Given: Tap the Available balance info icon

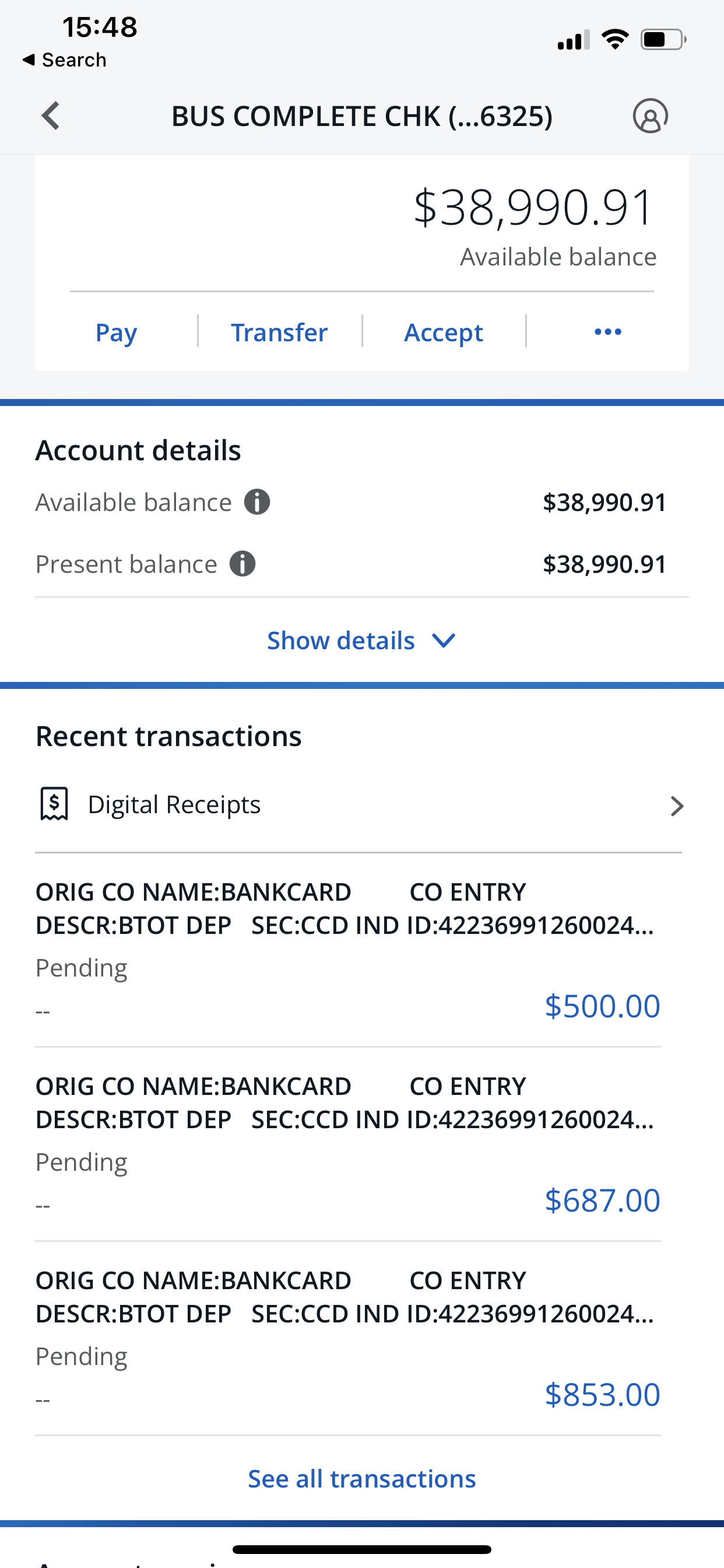Looking at the screenshot, I should tap(257, 502).
